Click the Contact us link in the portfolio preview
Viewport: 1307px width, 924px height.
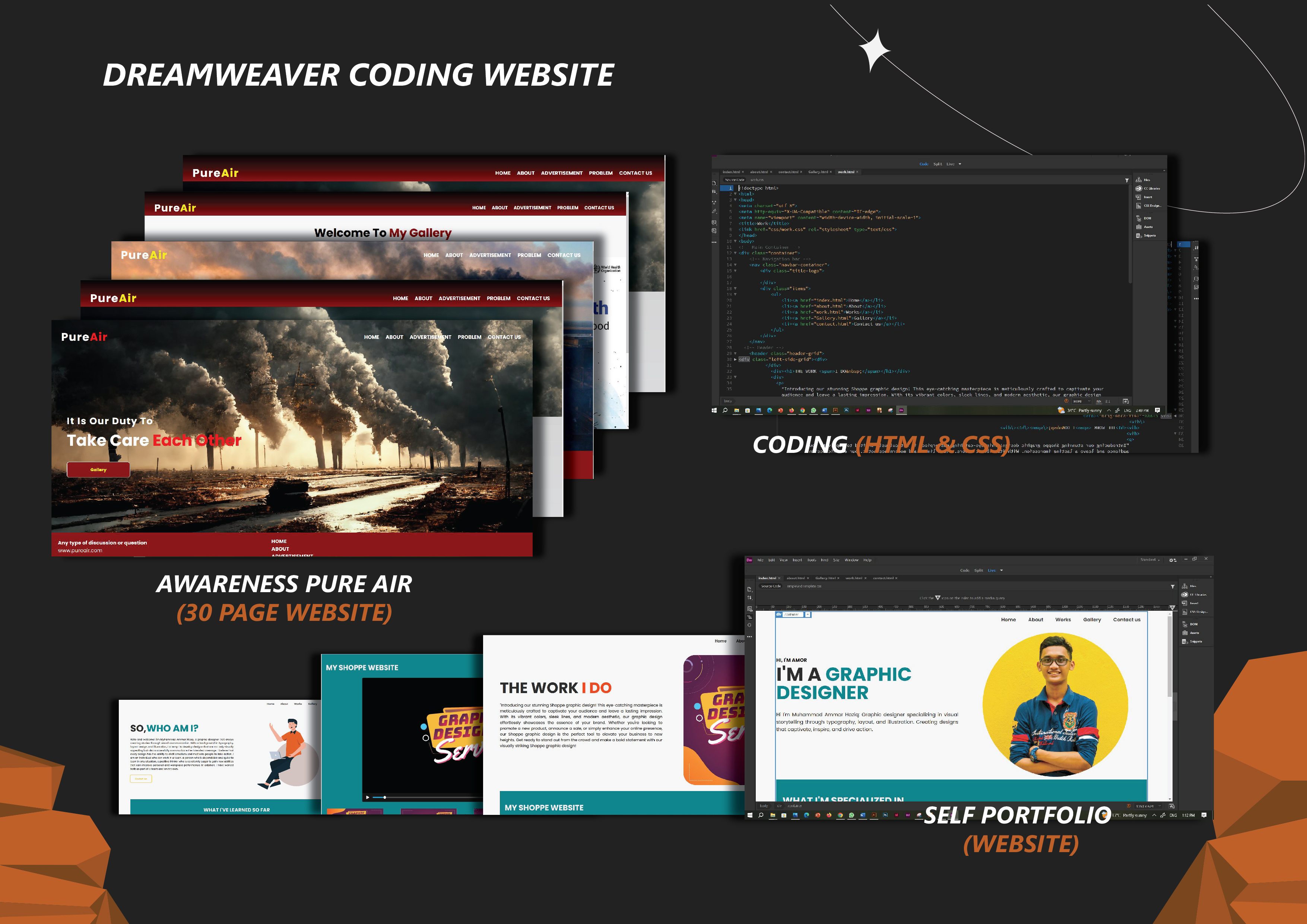[1126, 619]
